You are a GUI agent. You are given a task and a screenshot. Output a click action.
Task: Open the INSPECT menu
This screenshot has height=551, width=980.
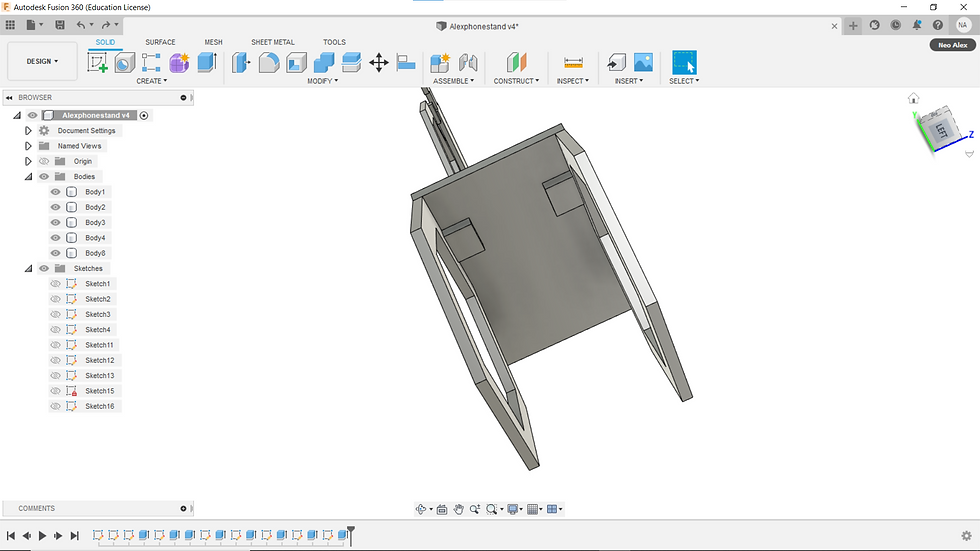[572, 81]
